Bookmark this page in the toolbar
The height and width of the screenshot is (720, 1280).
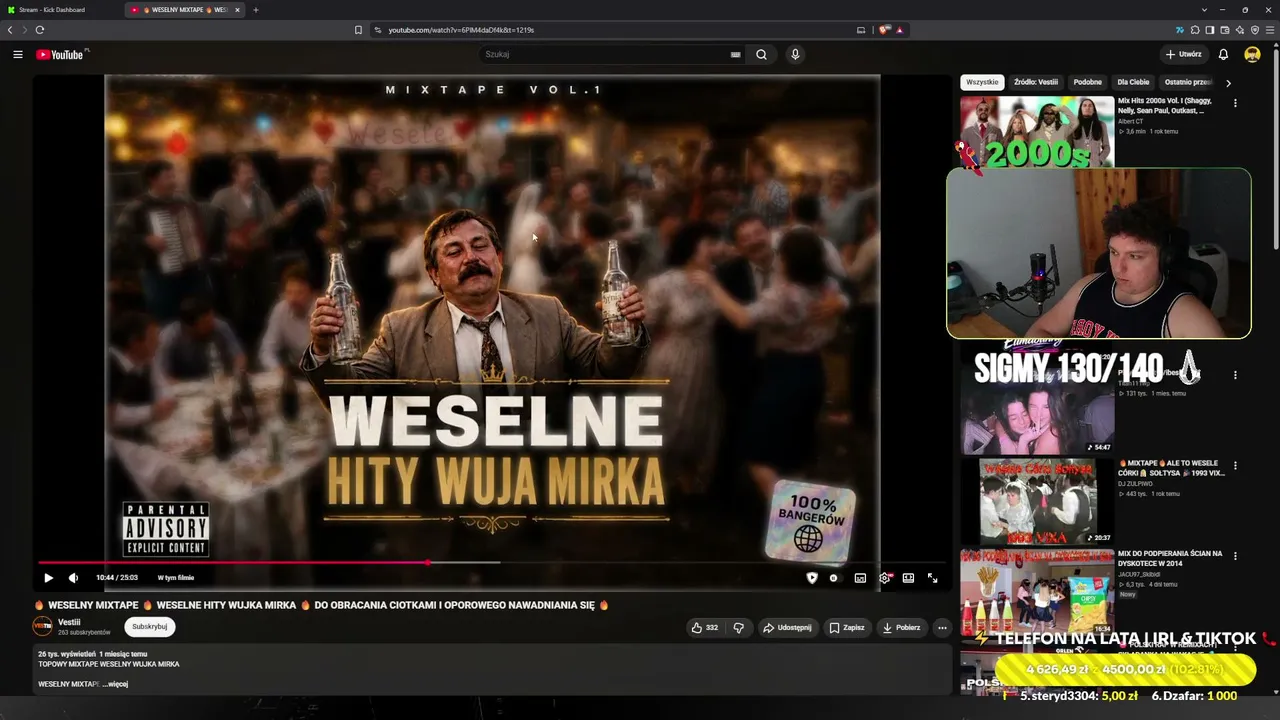pyautogui.click(x=358, y=30)
